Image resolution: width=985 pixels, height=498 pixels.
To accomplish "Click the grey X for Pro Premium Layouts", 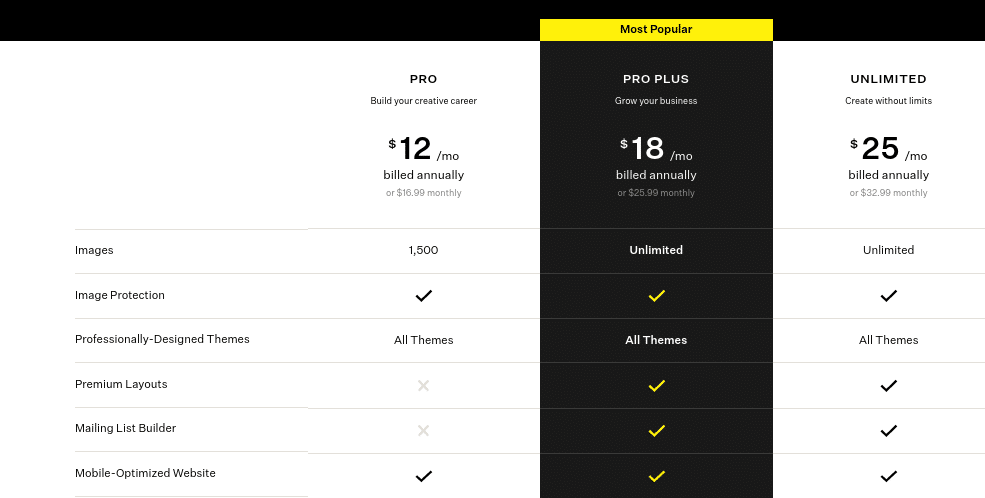I will [x=423, y=386].
